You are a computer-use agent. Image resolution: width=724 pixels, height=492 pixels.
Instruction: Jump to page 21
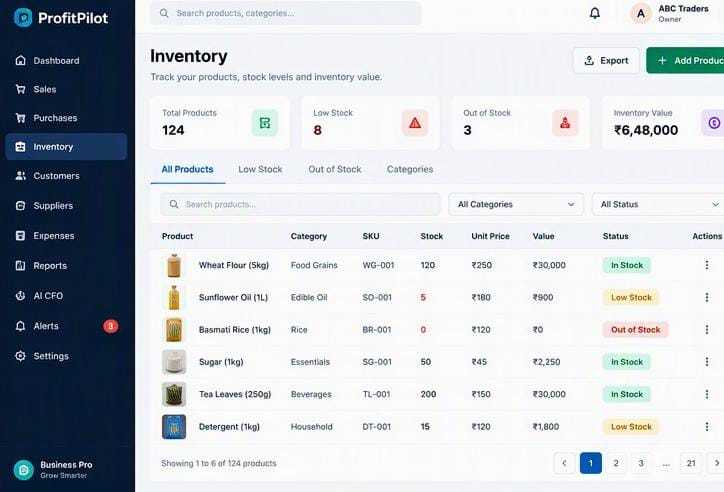click(x=691, y=463)
